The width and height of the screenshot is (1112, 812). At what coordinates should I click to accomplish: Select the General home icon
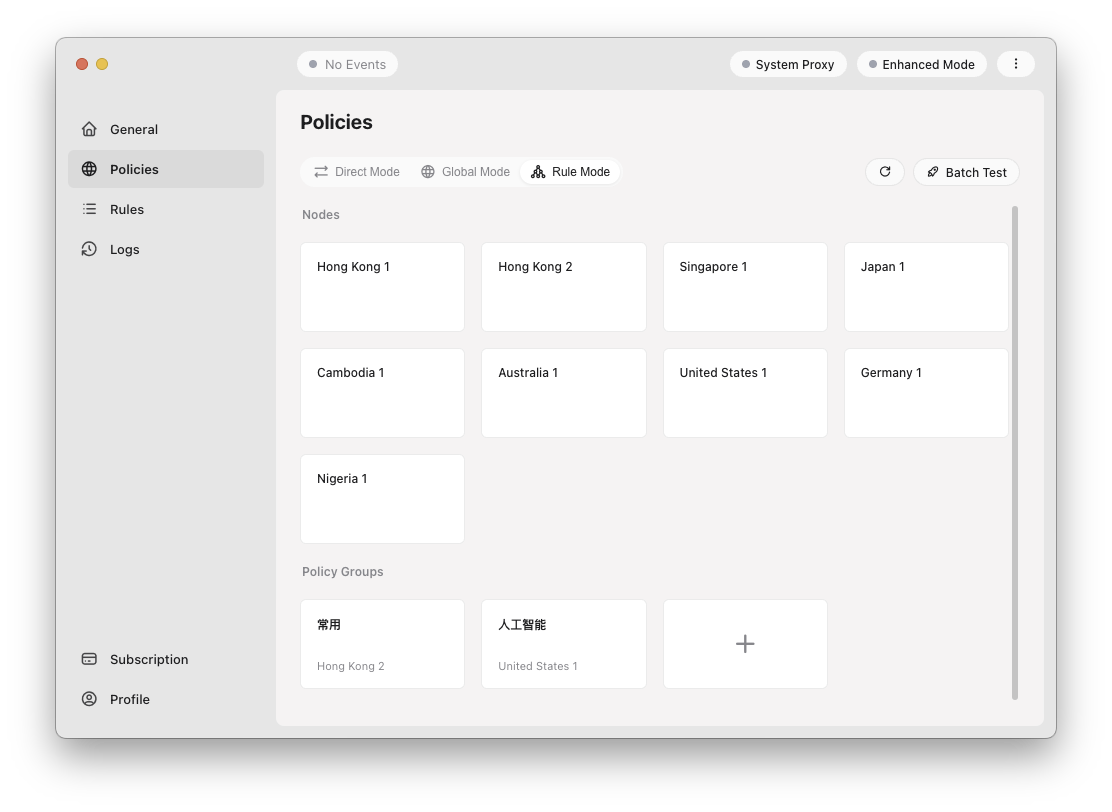point(89,129)
